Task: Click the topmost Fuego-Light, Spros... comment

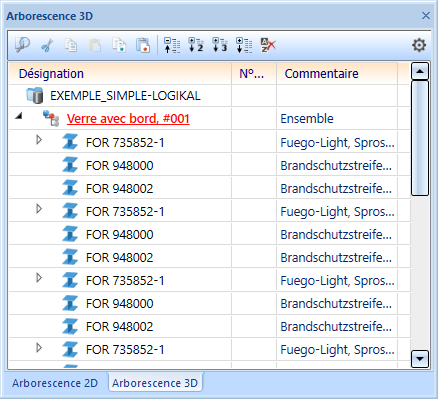Action: tap(337, 142)
